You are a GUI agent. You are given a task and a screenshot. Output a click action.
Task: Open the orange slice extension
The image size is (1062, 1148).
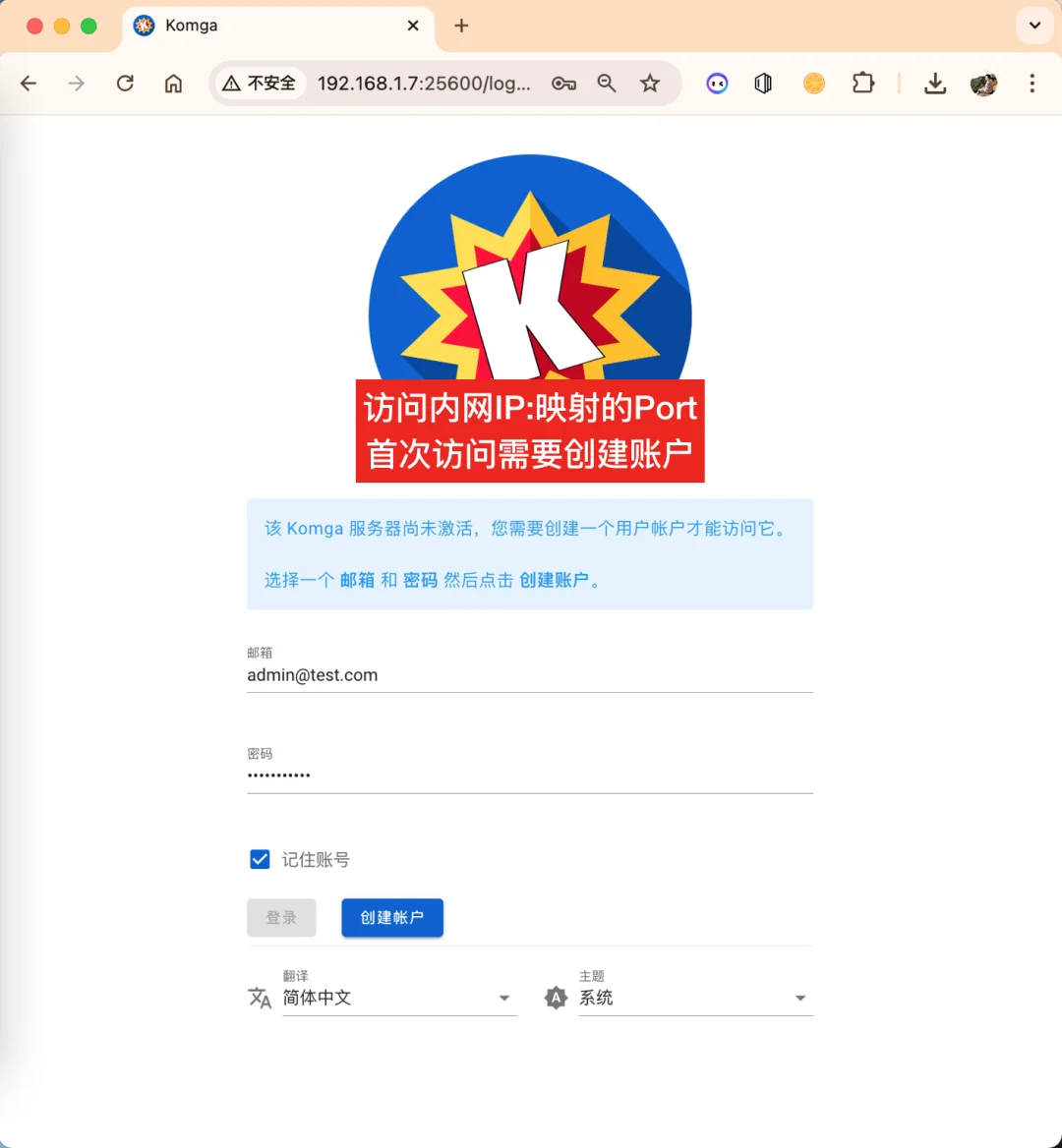814,84
